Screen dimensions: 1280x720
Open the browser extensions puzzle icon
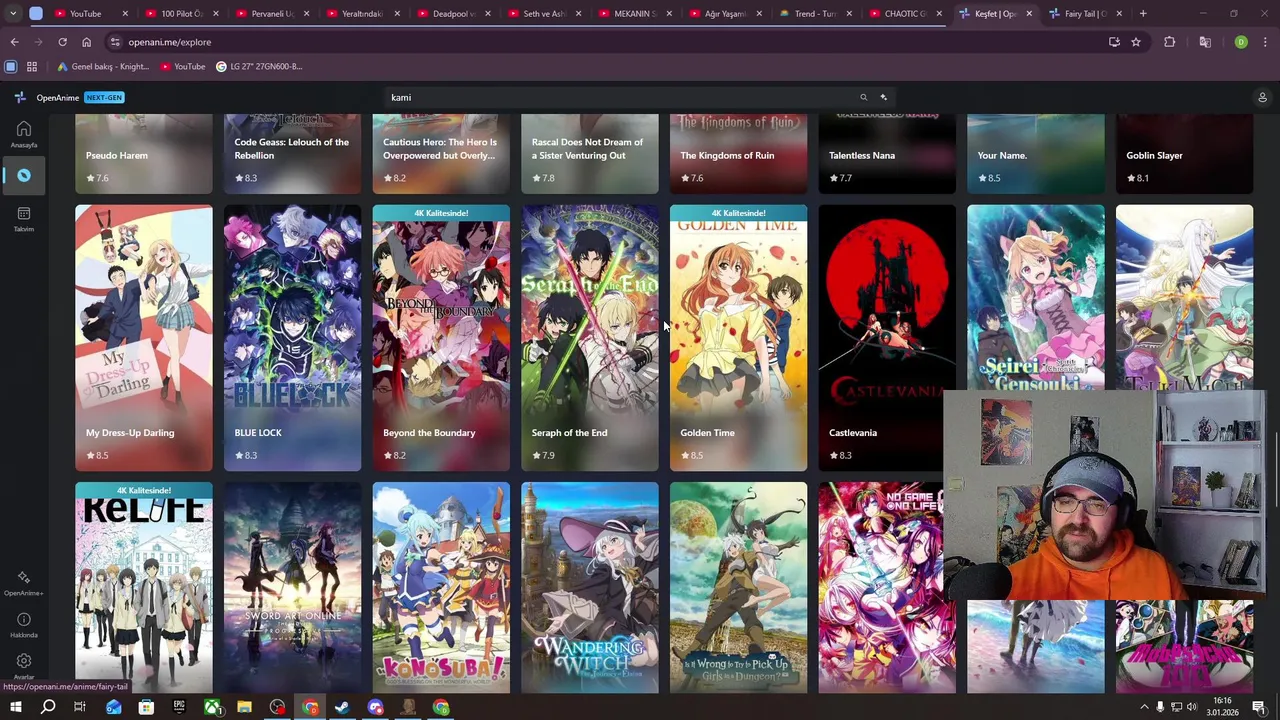[1169, 42]
